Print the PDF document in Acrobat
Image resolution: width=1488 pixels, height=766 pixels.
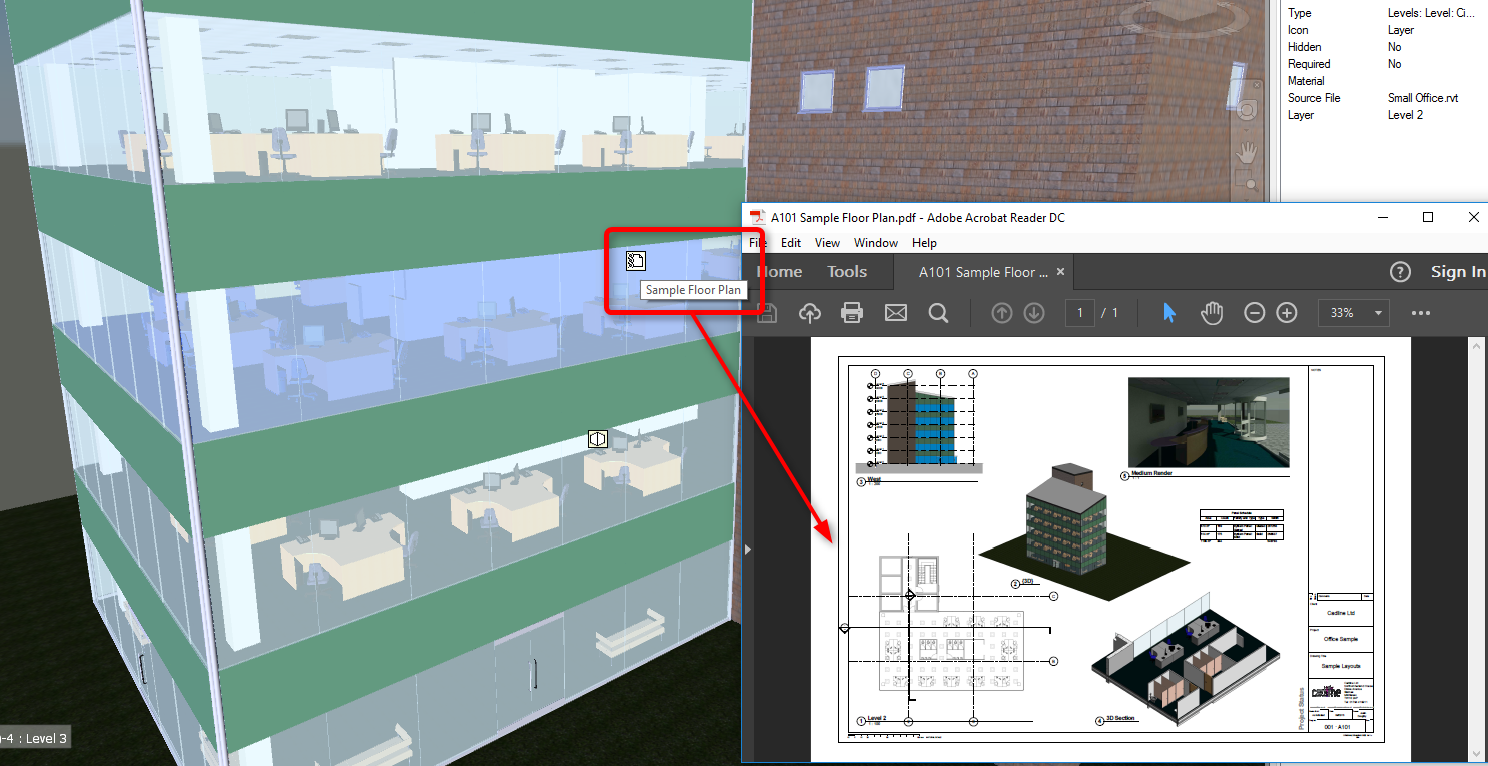point(852,313)
